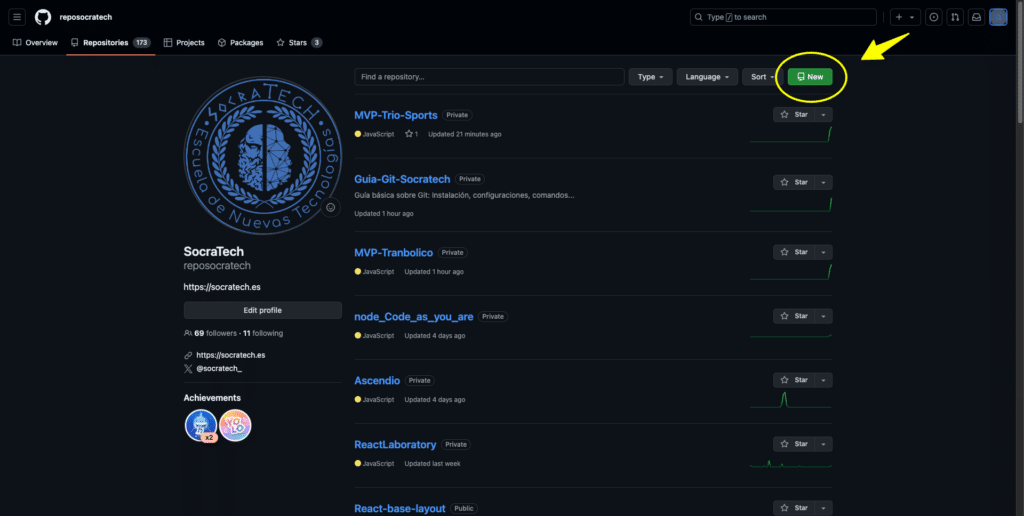Image resolution: width=1024 pixels, height=516 pixels.
Task: Click the YOLO achievement badge
Action: point(235,426)
